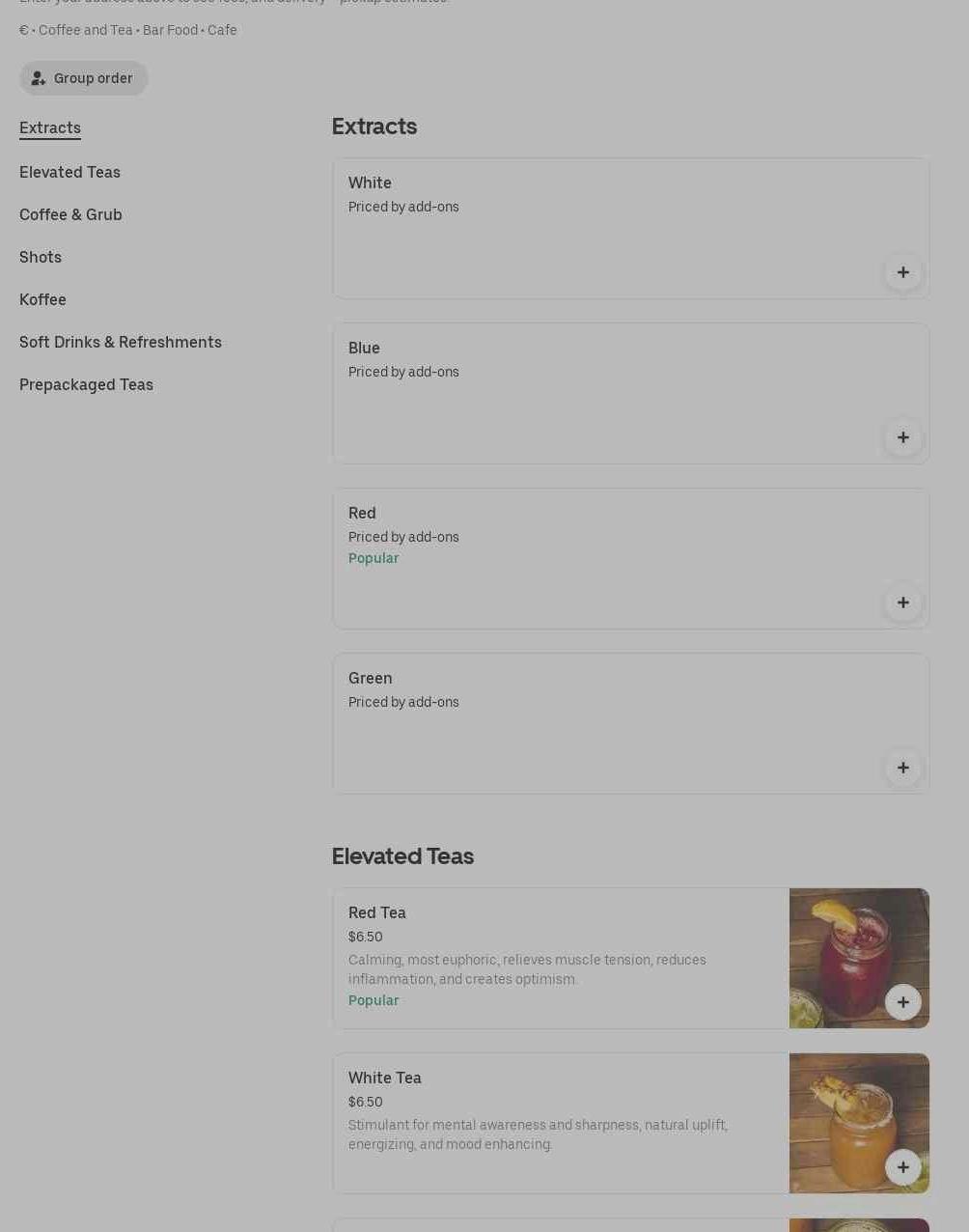The image size is (969, 1232).
Task: Add Green extract with plus icon
Action: (902, 768)
